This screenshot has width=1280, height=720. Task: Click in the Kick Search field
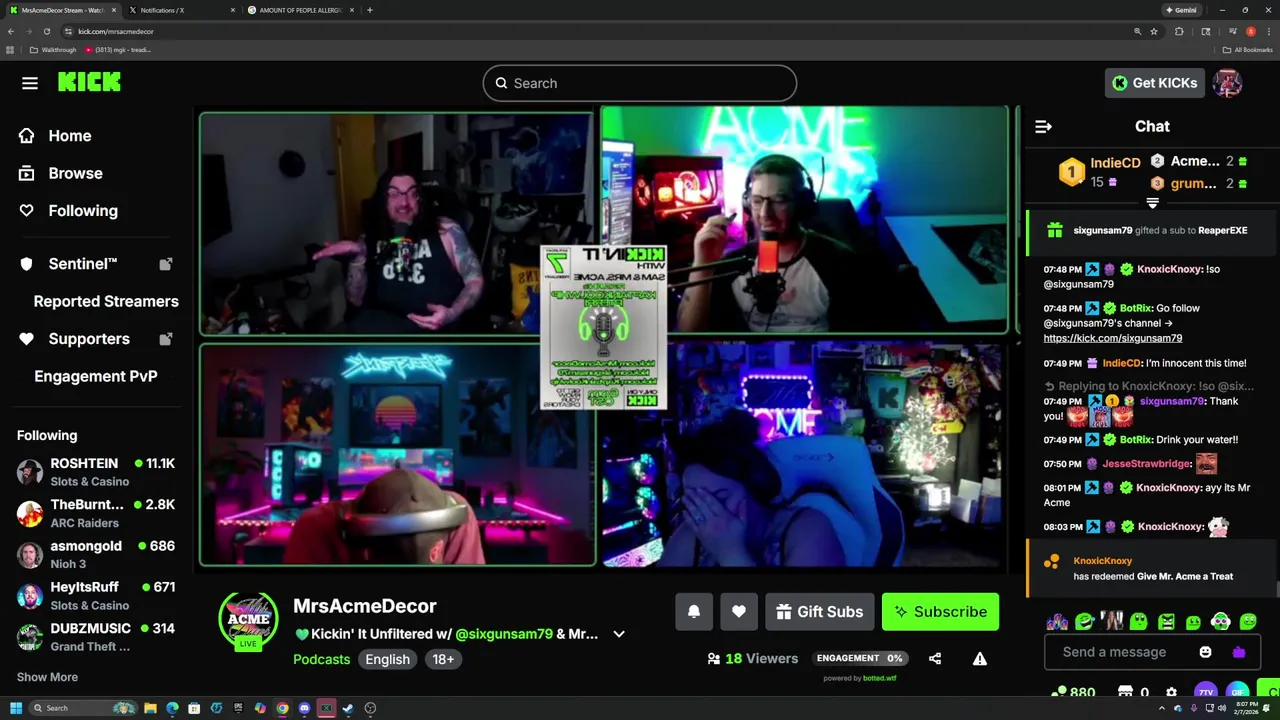(640, 83)
